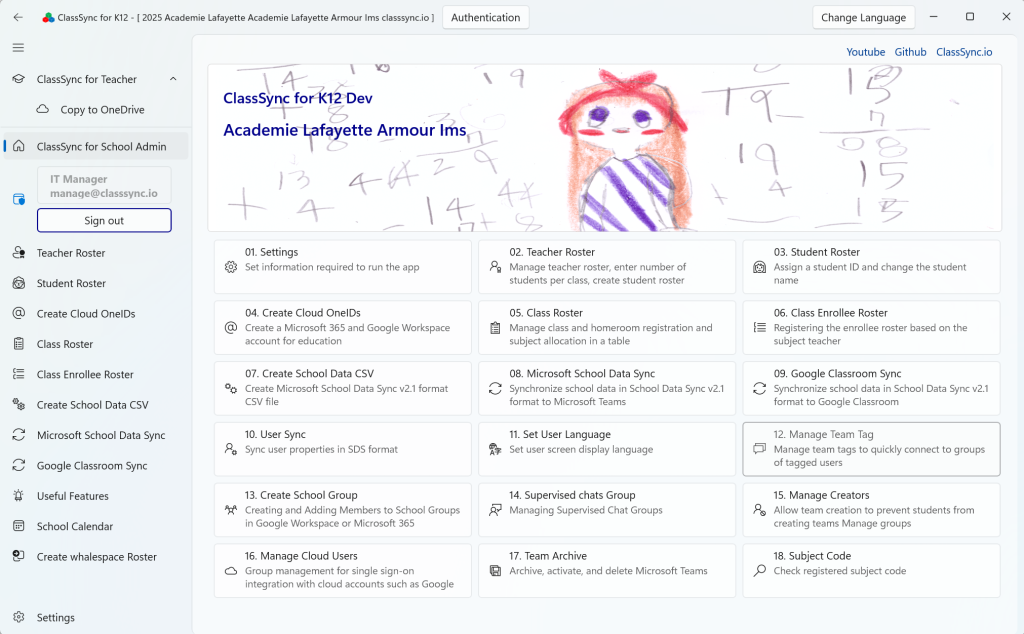The height and width of the screenshot is (634, 1024).
Task: Click the Class Roster sidebar icon
Action: point(19,344)
